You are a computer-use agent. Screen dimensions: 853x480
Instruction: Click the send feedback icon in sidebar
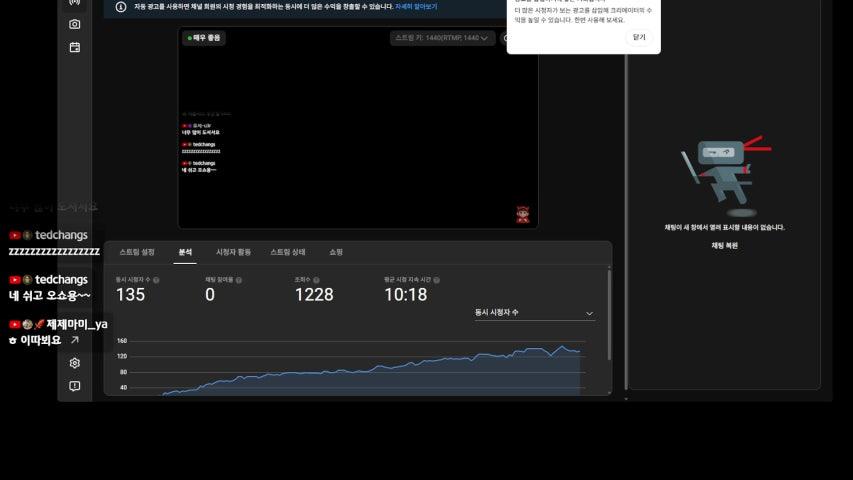click(74, 386)
